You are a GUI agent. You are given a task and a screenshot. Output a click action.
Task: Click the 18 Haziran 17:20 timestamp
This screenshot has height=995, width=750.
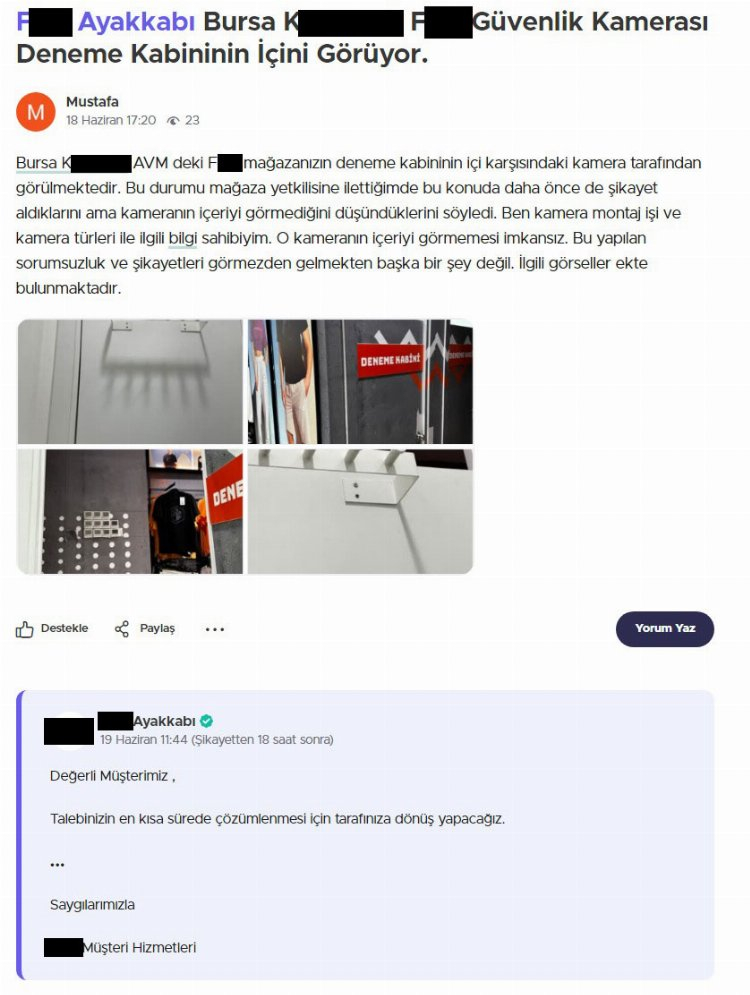coord(111,121)
